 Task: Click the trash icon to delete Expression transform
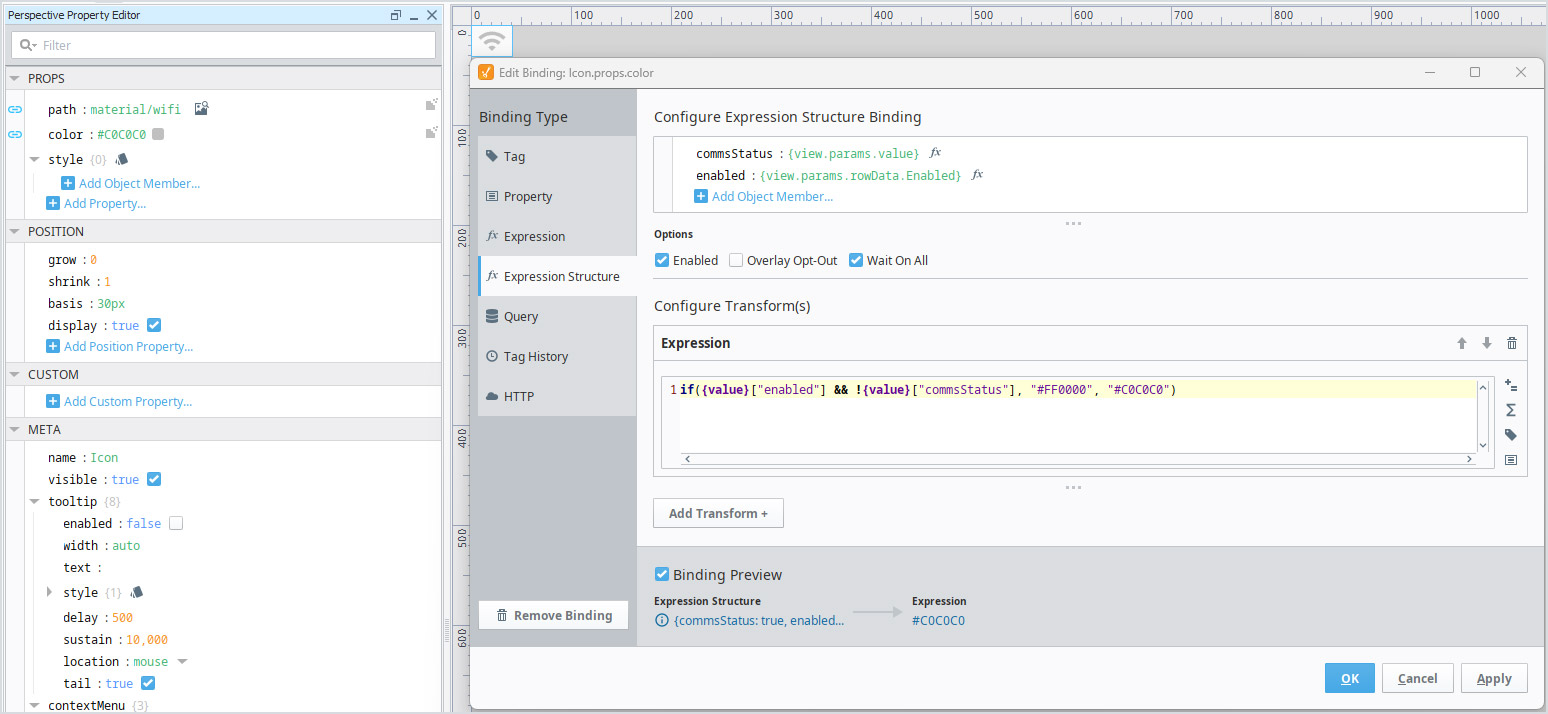click(1511, 343)
